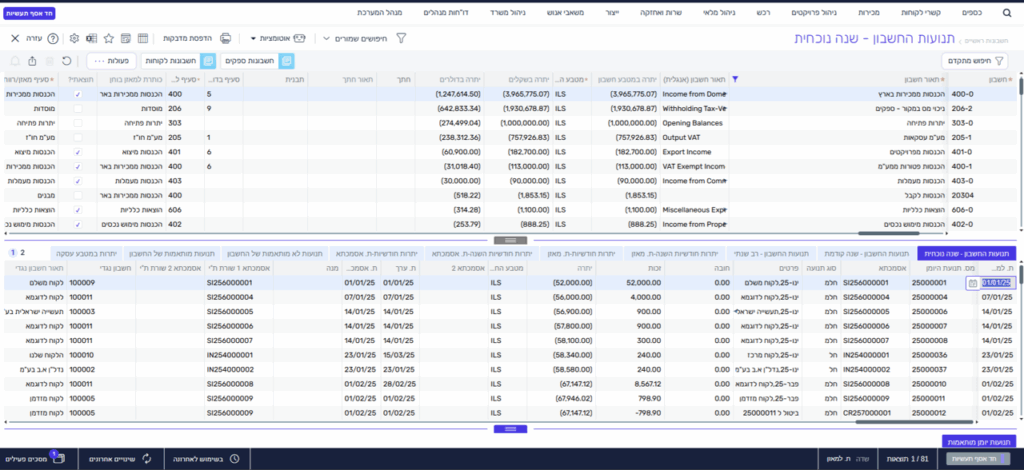Viewport: 1024px width, 470px height.
Task: Click the funnel icon in חיפוש מתקדם button
Action: tap(998, 61)
